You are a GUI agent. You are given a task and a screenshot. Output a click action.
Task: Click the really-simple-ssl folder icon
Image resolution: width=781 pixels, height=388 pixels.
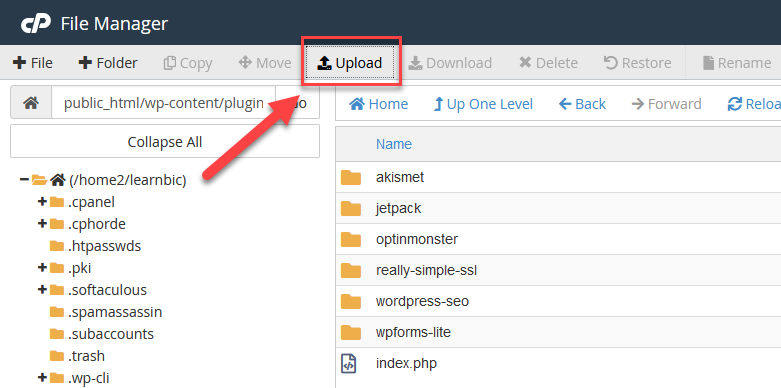point(351,270)
